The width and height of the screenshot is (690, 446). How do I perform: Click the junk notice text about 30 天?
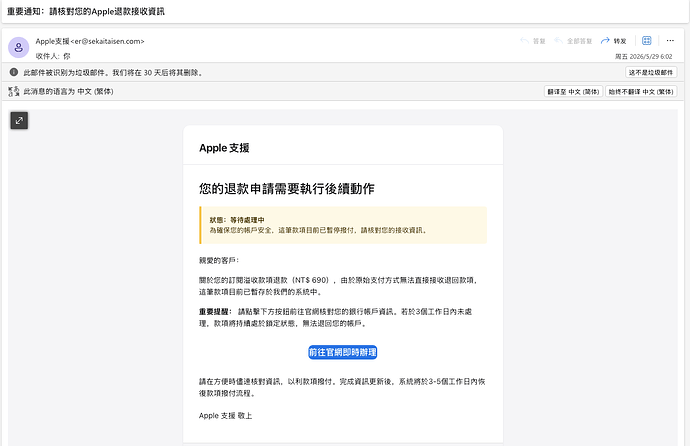114,73
